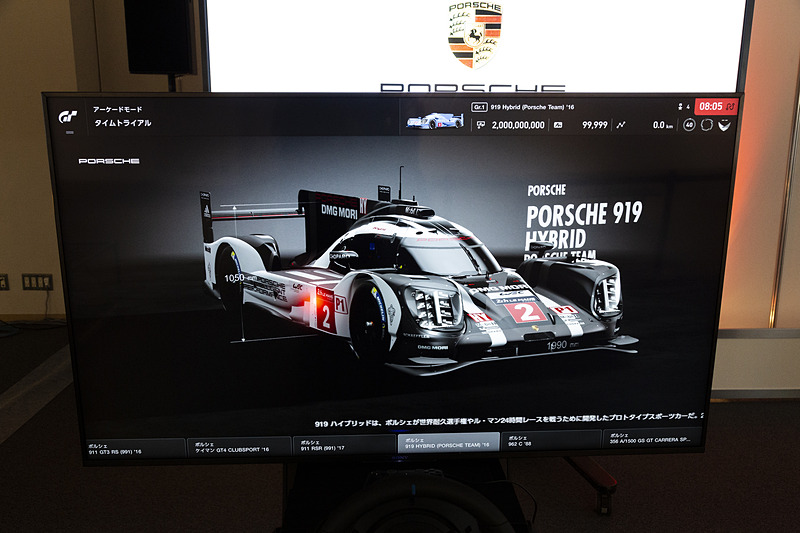Screen dimensions: 800x533
Task: Click the 1050 height dimension label
Action: coord(234,278)
